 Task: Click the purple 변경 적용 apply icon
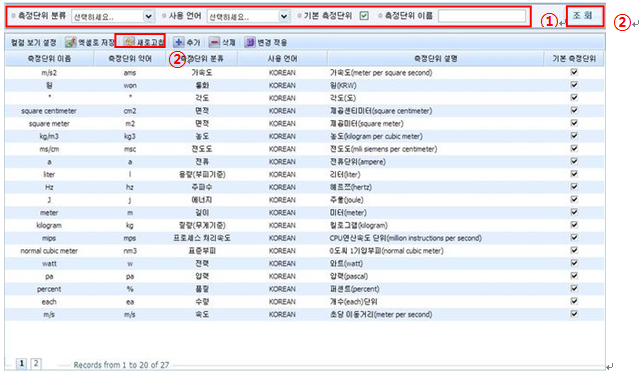(249, 42)
